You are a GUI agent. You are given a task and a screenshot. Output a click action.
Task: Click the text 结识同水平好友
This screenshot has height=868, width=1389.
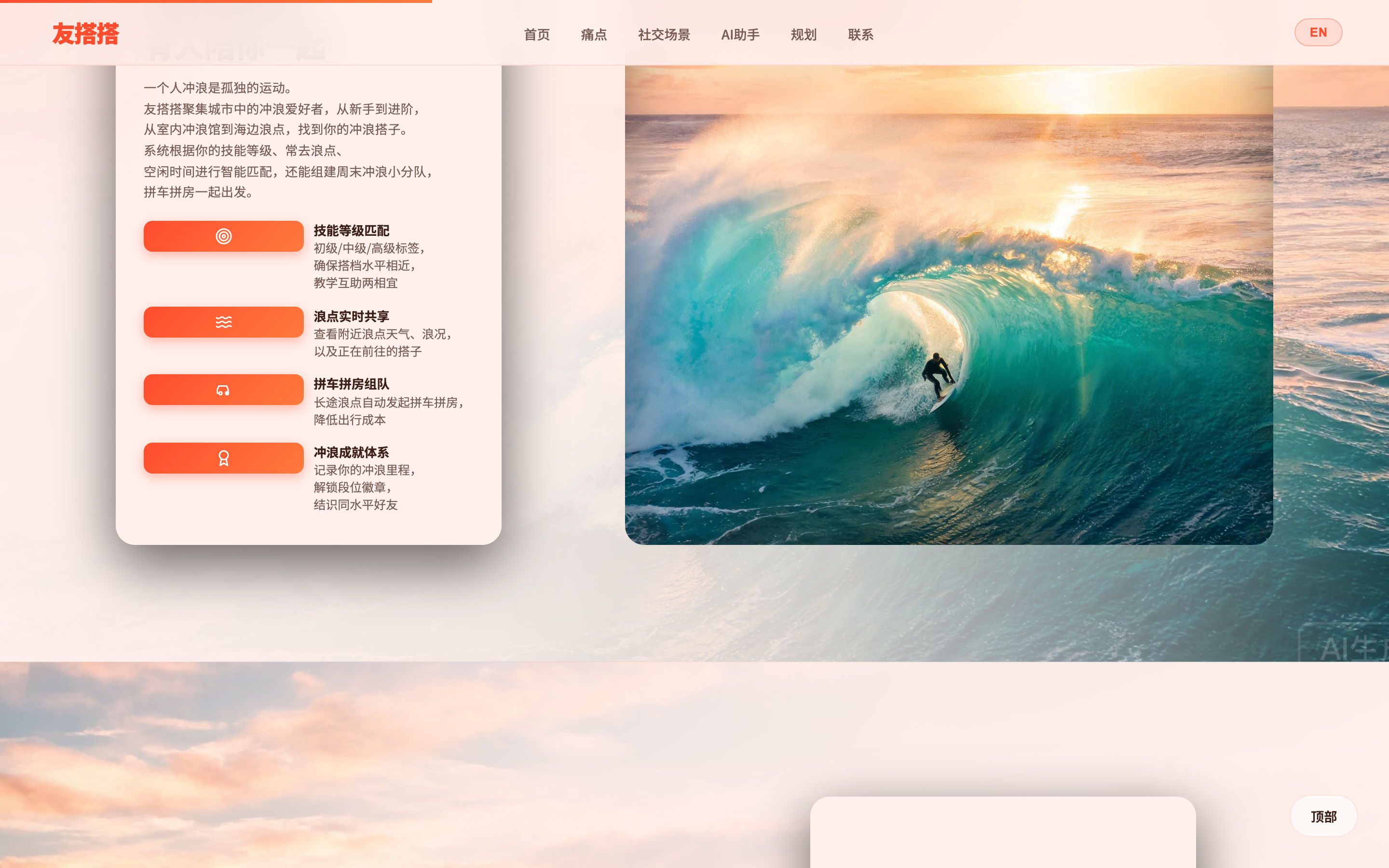pos(355,504)
